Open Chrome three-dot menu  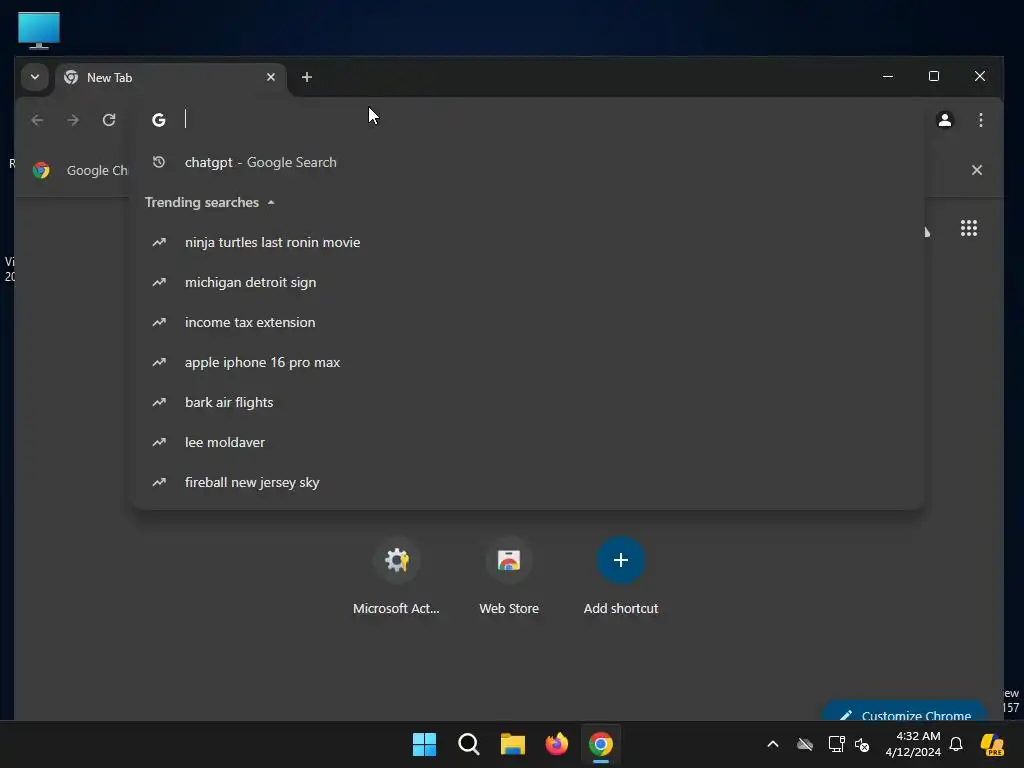click(980, 120)
